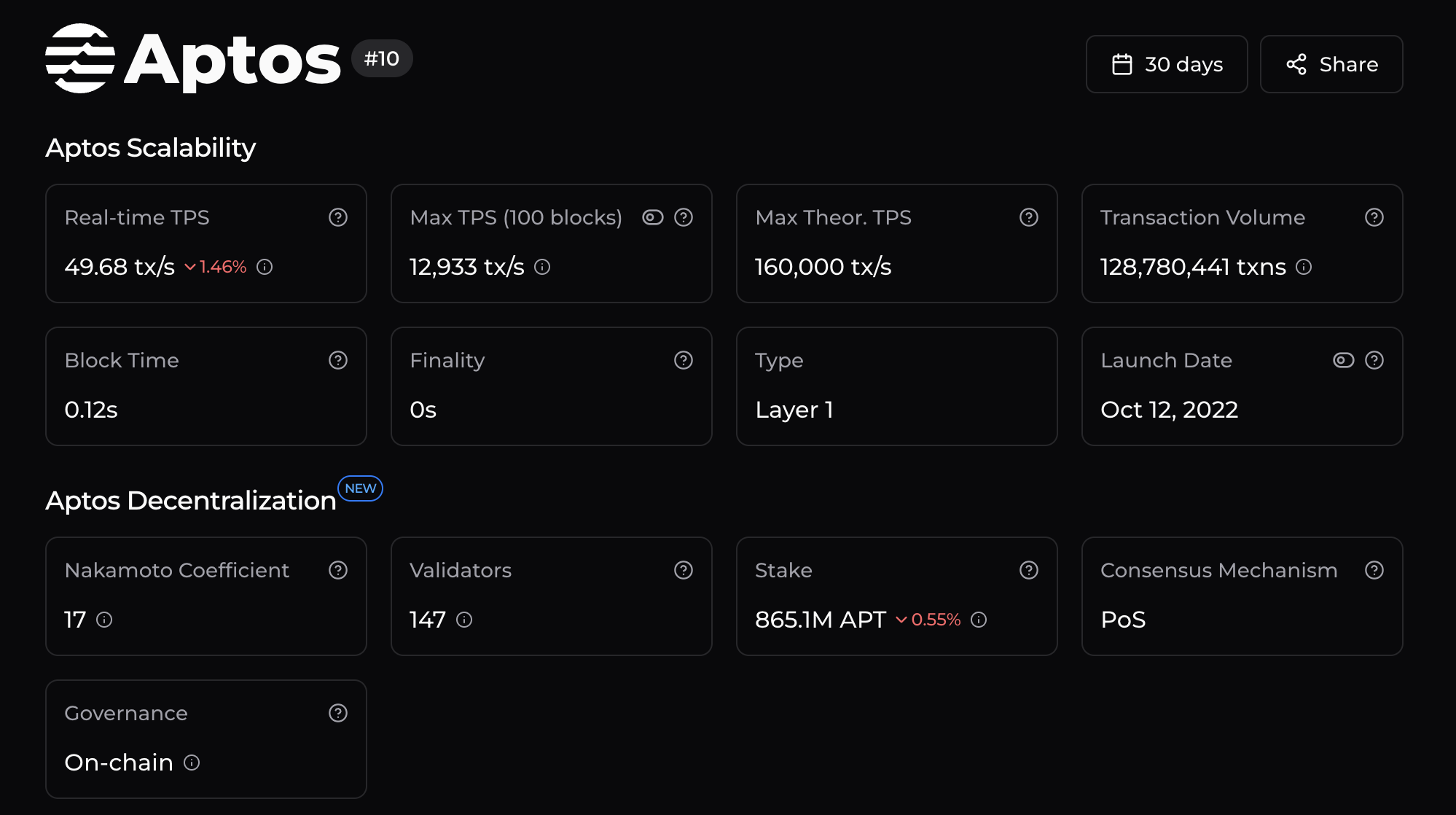Show info next to On-chain governance

point(192,763)
